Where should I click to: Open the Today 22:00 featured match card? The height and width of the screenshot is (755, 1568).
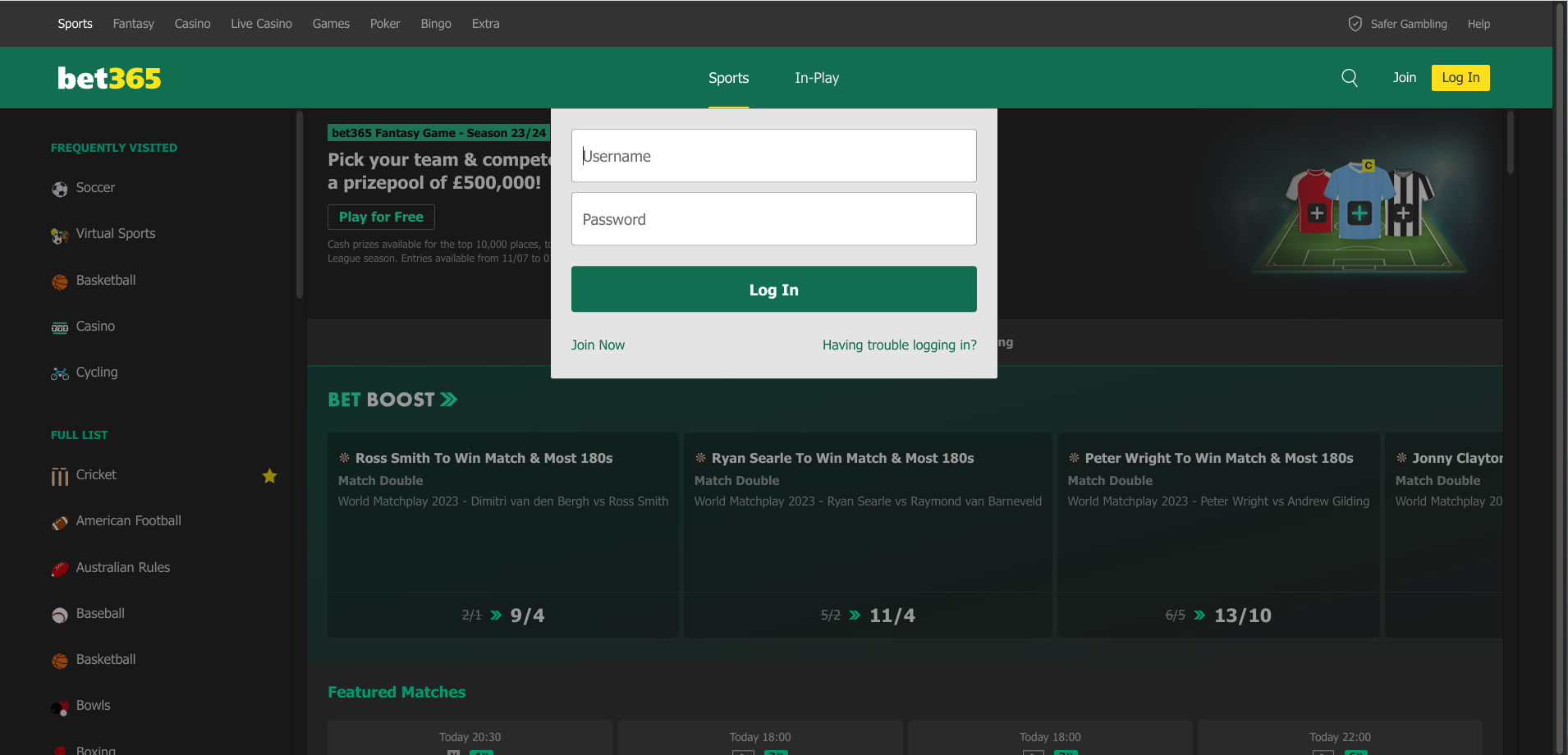(1340, 738)
